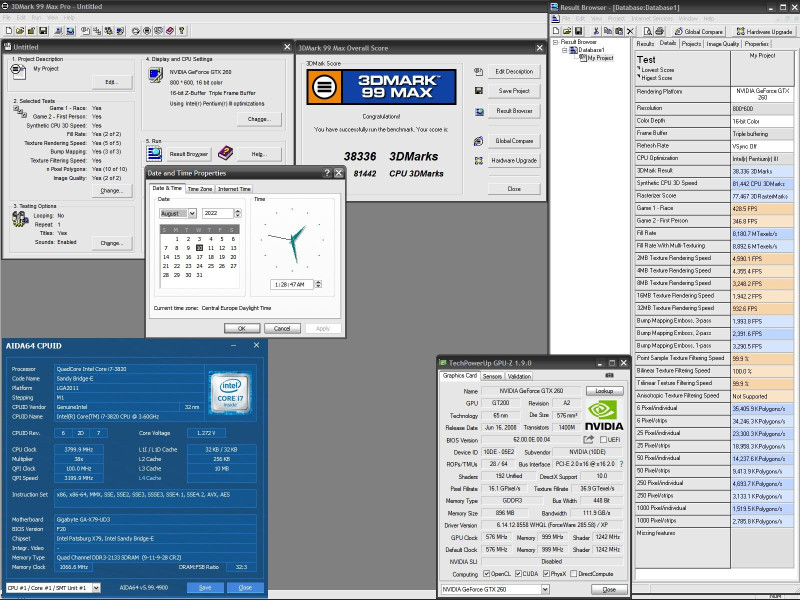Toggle the CUDA checkbox in GPU-Z
Viewport: 800px width, 600px height.
(x=518, y=573)
